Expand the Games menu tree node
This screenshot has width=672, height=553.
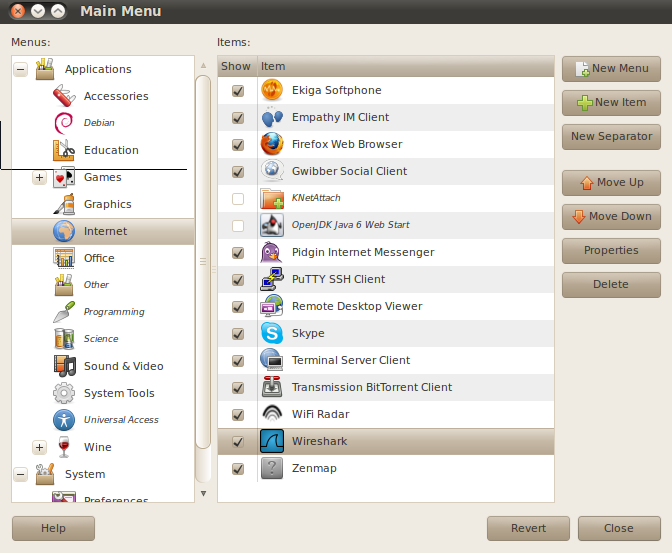(x=40, y=178)
